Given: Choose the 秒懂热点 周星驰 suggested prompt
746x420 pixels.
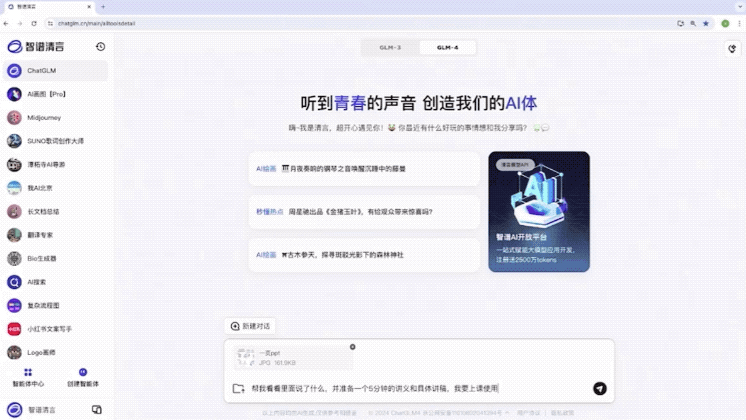Looking at the screenshot, I should coord(364,212).
